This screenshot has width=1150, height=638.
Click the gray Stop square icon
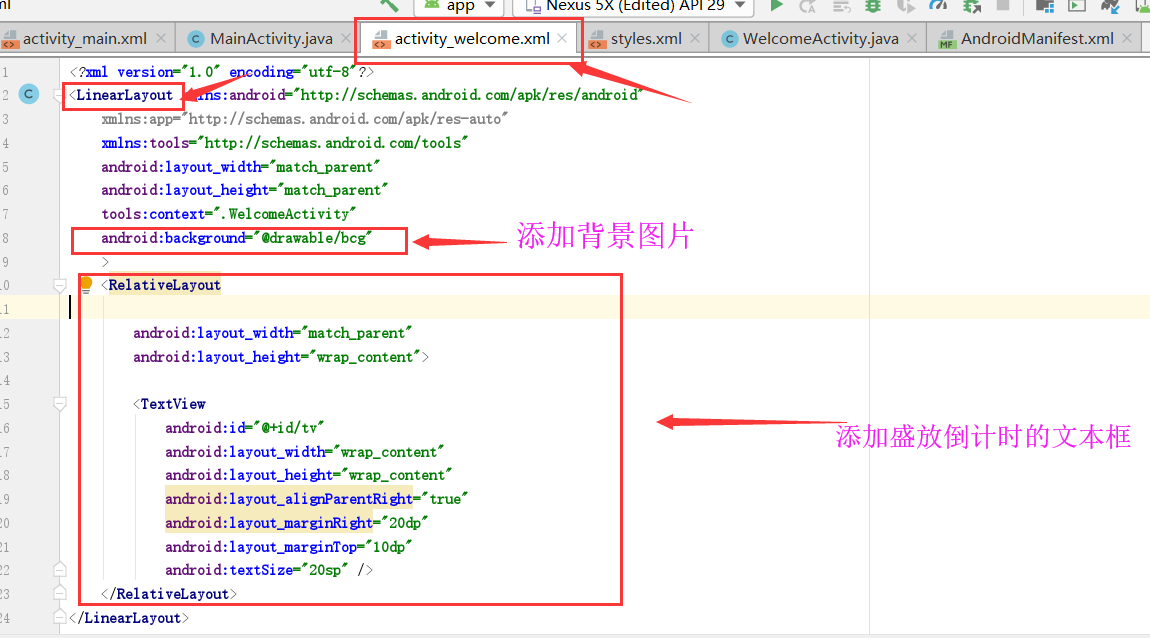(1003, 5)
